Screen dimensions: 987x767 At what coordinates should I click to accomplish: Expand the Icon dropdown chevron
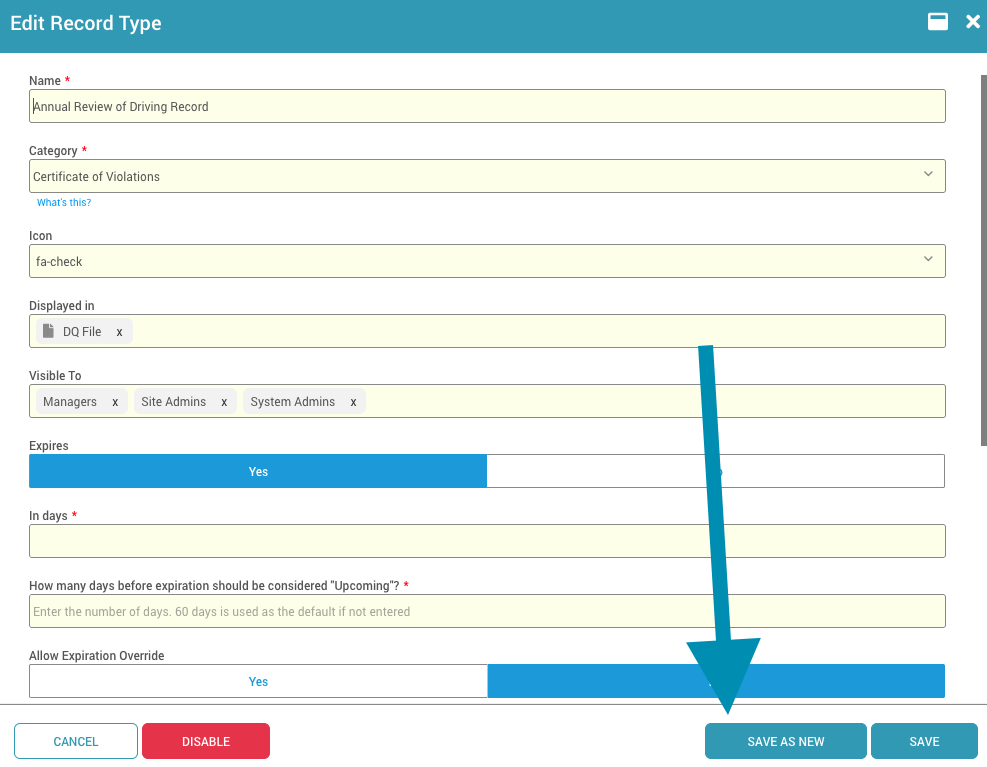point(928,260)
